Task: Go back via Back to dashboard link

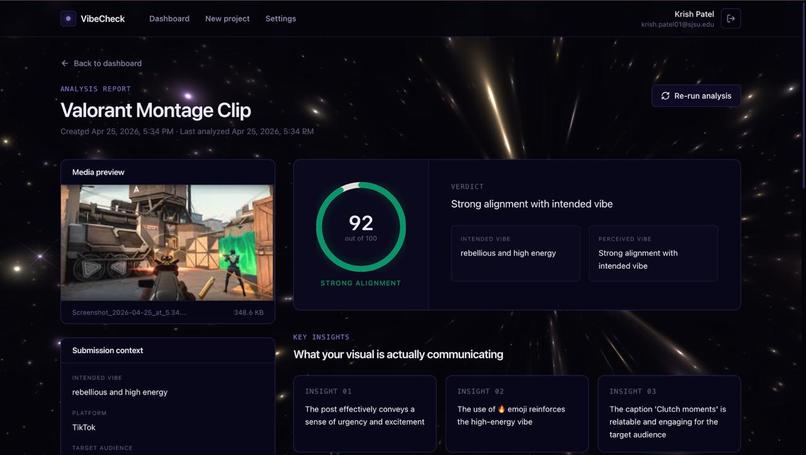Action: click(x=101, y=63)
